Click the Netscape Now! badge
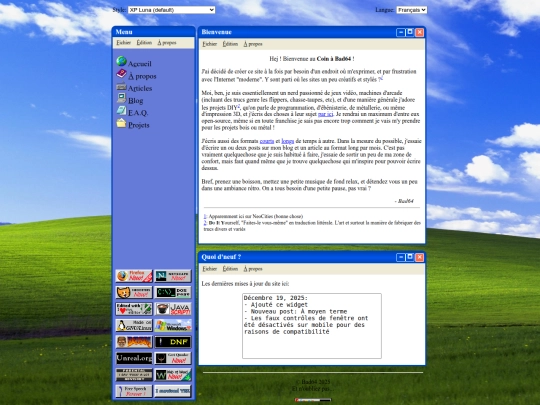Viewport: 540px width, 405px height. (173, 276)
